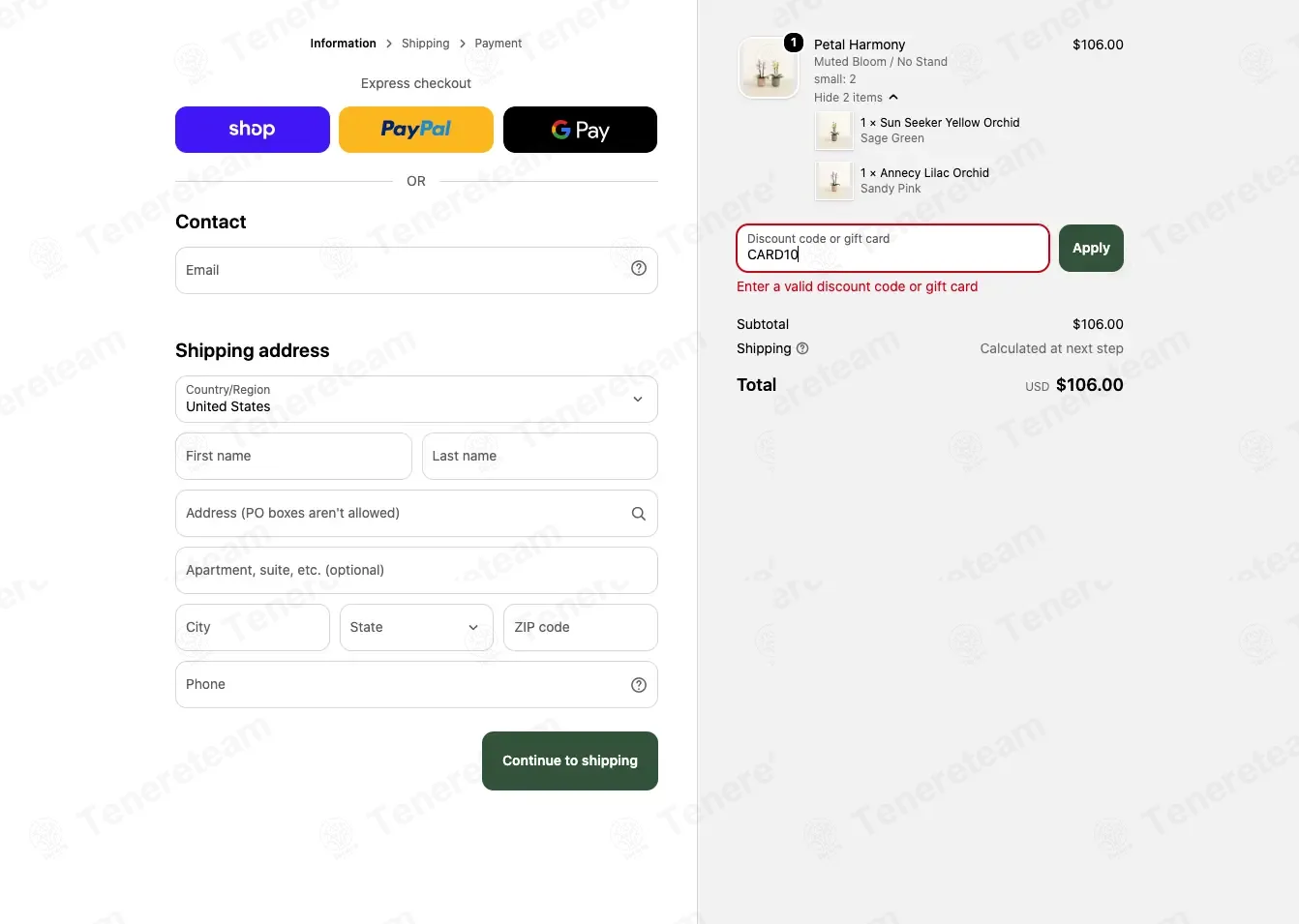The image size is (1299, 924).
Task: Click Sun Seeker Yellow Orchid thumbnail
Action: tap(834, 131)
